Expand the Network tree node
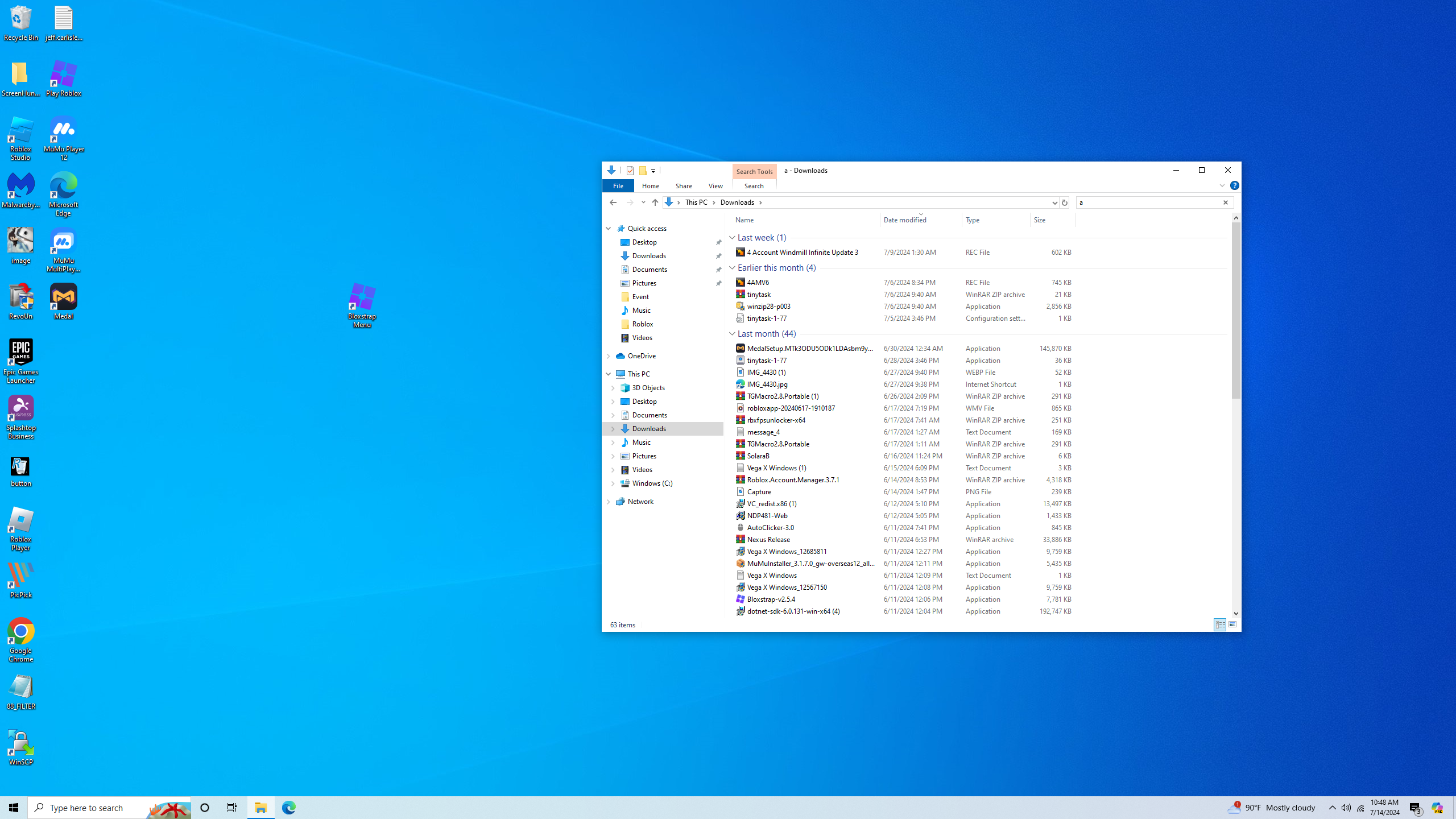This screenshot has height=819, width=1456. pyautogui.click(x=608, y=502)
